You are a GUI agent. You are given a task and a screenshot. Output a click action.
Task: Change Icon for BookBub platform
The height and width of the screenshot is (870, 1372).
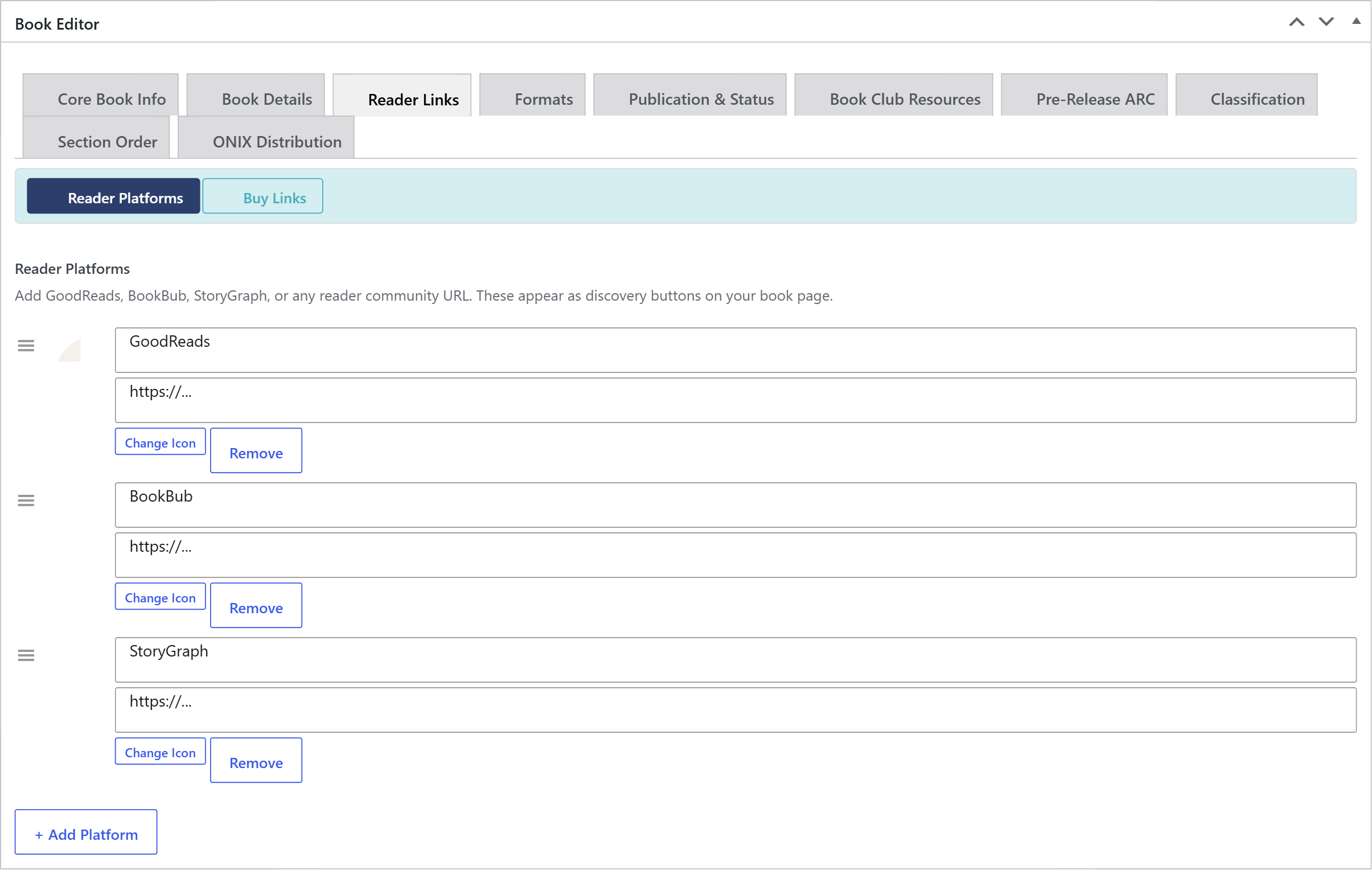[x=160, y=597]
